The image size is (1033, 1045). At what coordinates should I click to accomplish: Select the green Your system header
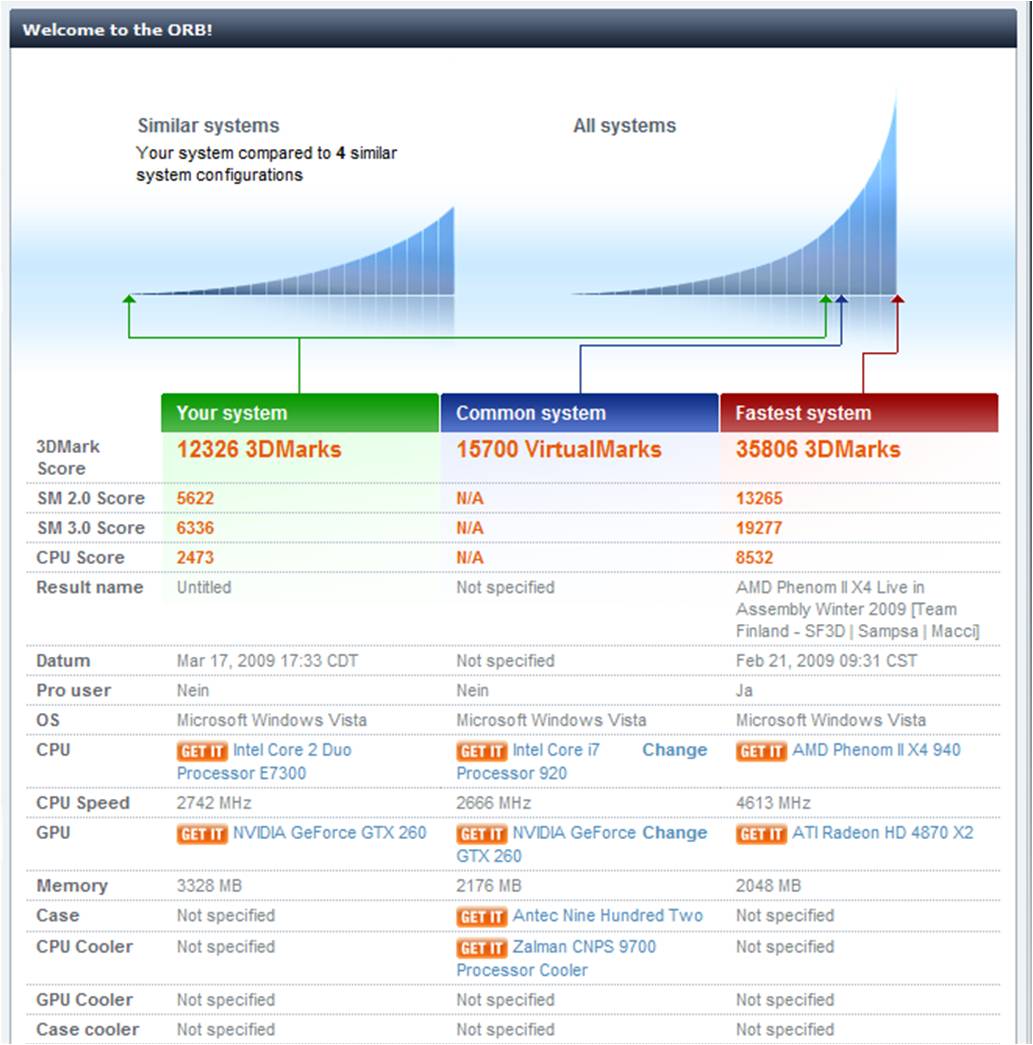[300, 413]
